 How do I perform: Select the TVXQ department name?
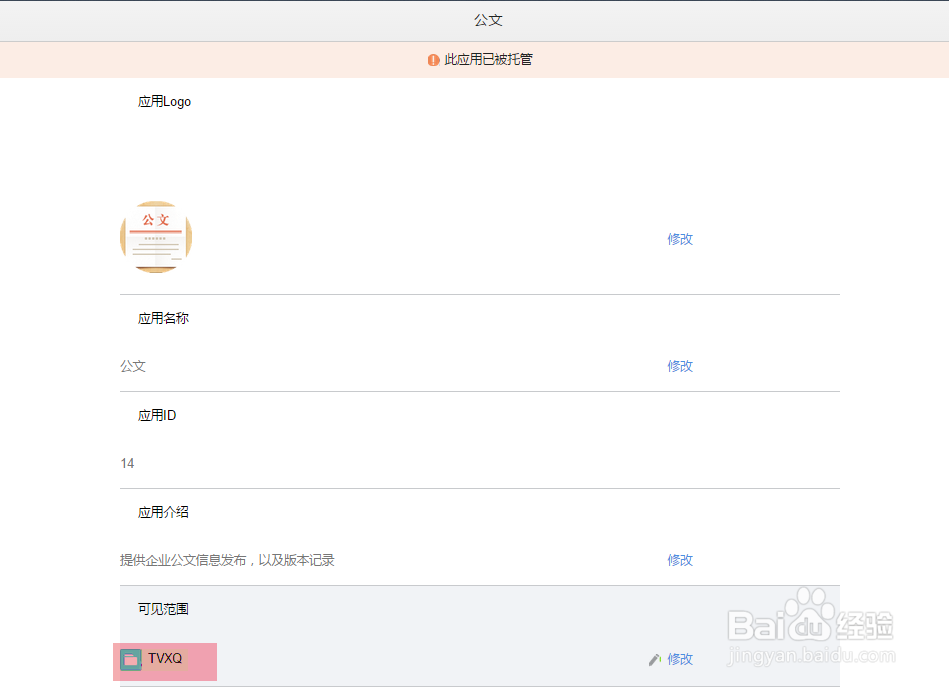[165, 658]
